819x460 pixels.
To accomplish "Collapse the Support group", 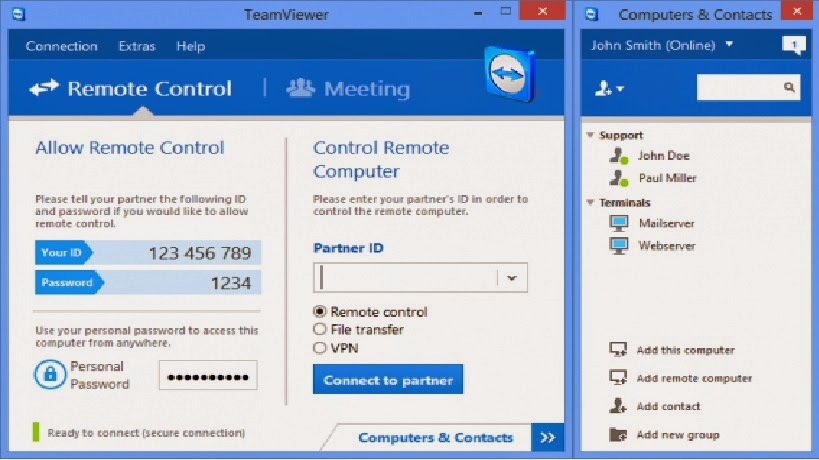I will pyautogui.click(x=590, y=135).
